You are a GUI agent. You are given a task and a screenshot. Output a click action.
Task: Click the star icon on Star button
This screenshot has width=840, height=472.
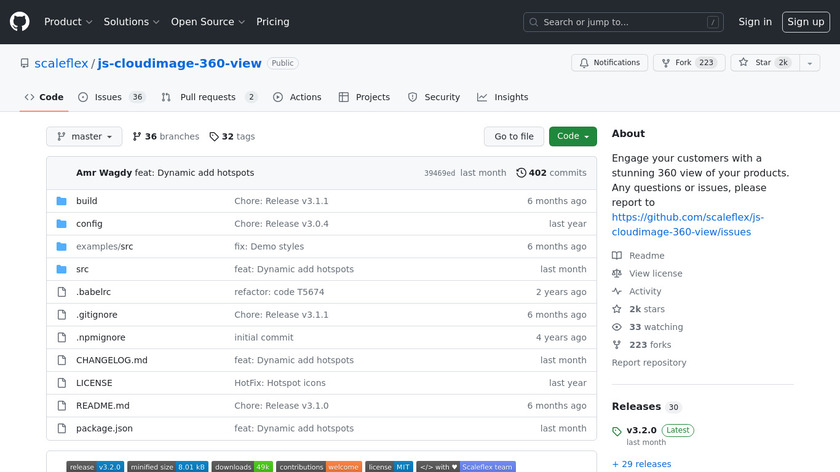(743, 62)
